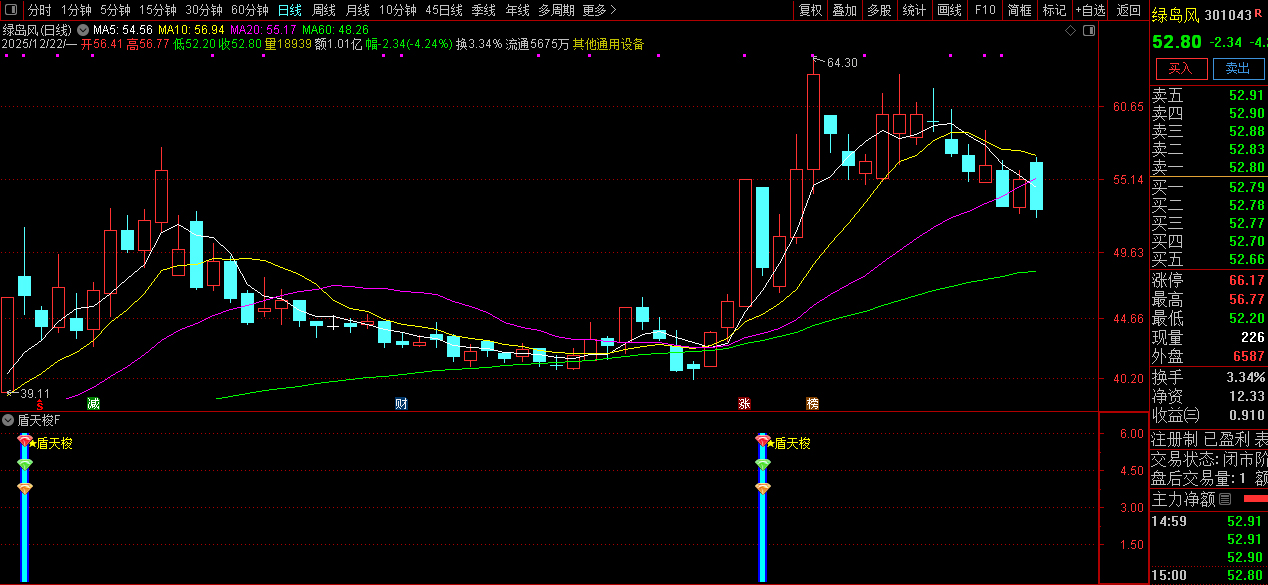
Task: Click the red 买入 buy button
Action: tap(1181, 68)
